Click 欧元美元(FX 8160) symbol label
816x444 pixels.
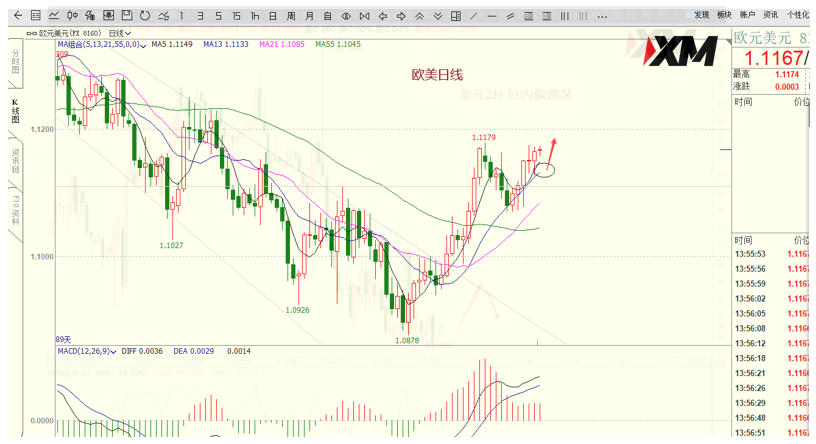68,33
